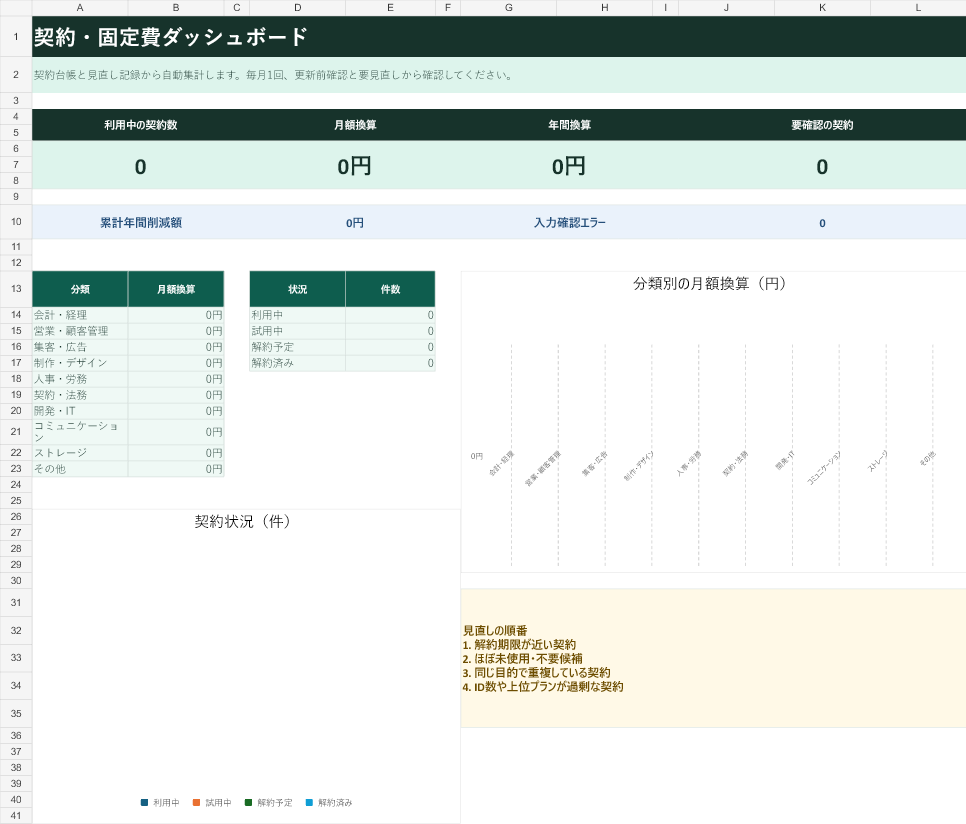This screenshot has width=966, height=824.
Task: Click the chart title 契約状況（件）
Action: point(243,522)
